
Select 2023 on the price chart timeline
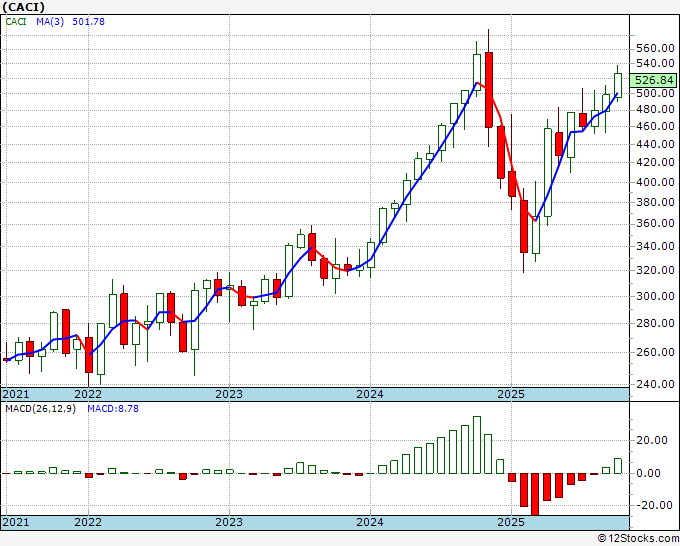point(229,394)
